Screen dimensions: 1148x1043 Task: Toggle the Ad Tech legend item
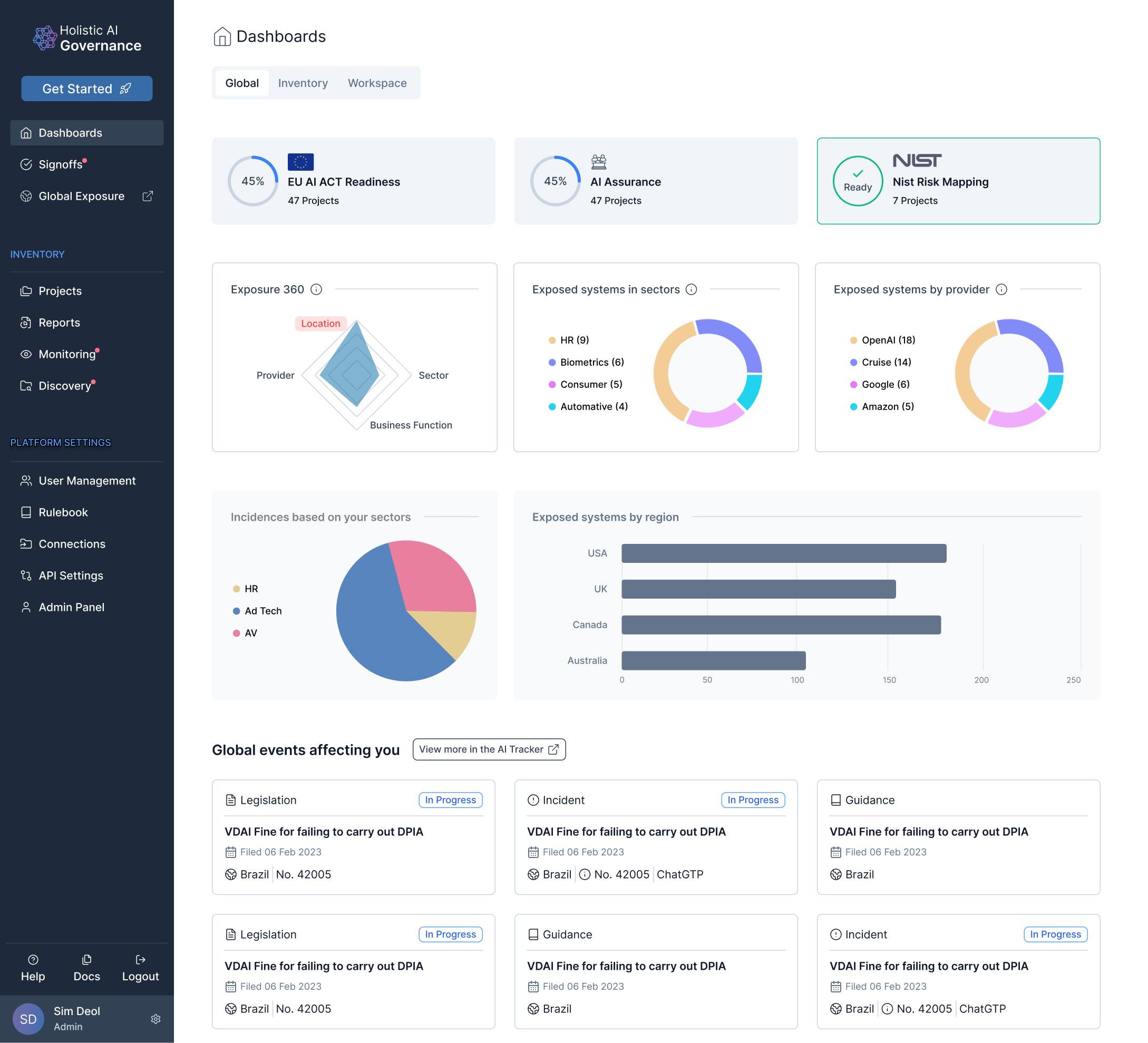(x=257, y=611)
